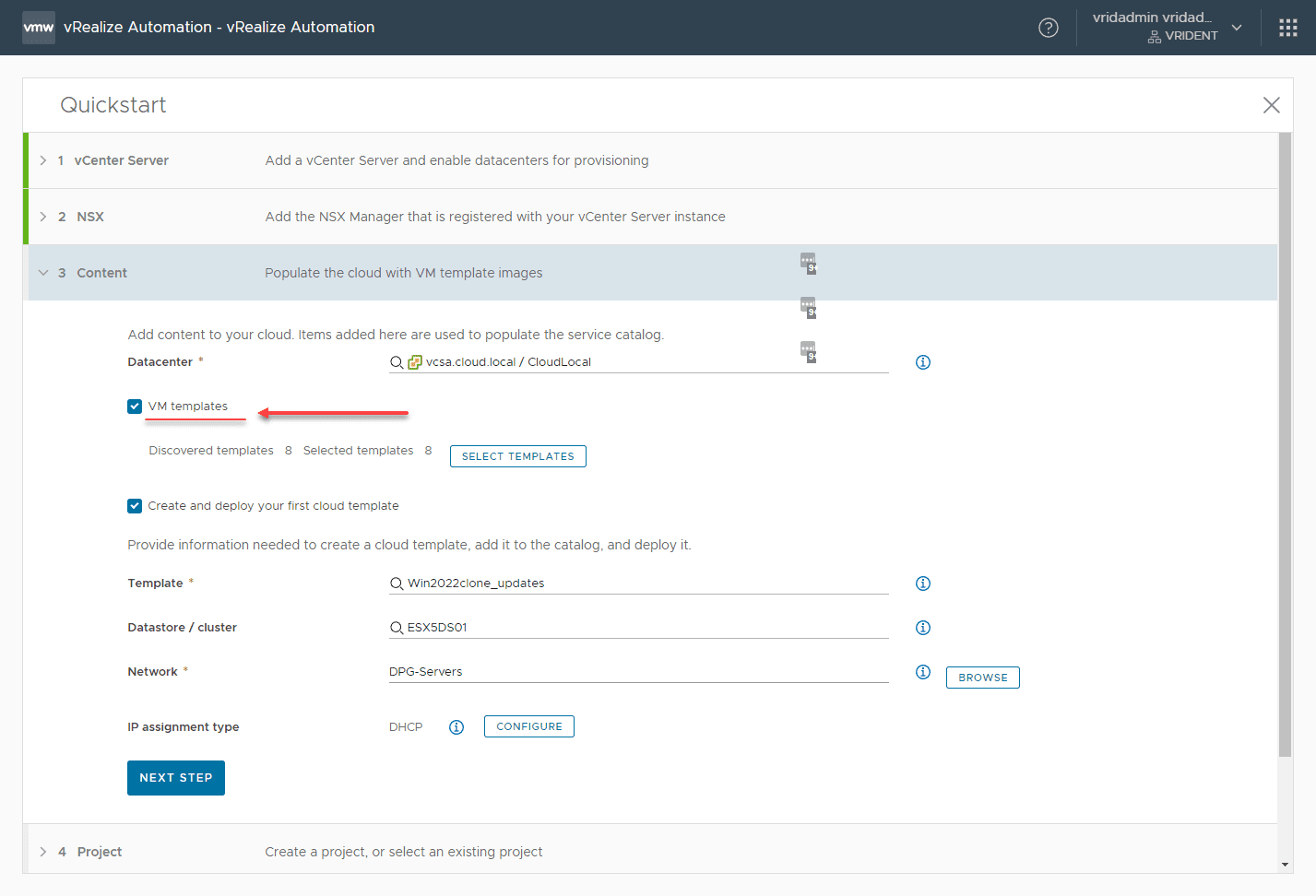The height and width of the screenshot is (896, 1316).
Task: Show info for the Datacenter field
Action: (x=923, y=362)
